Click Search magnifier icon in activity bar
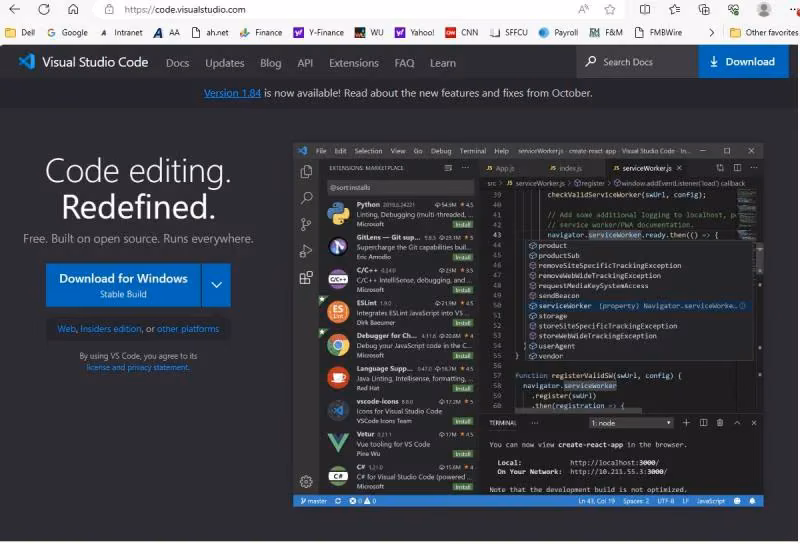 click(306, 198)
